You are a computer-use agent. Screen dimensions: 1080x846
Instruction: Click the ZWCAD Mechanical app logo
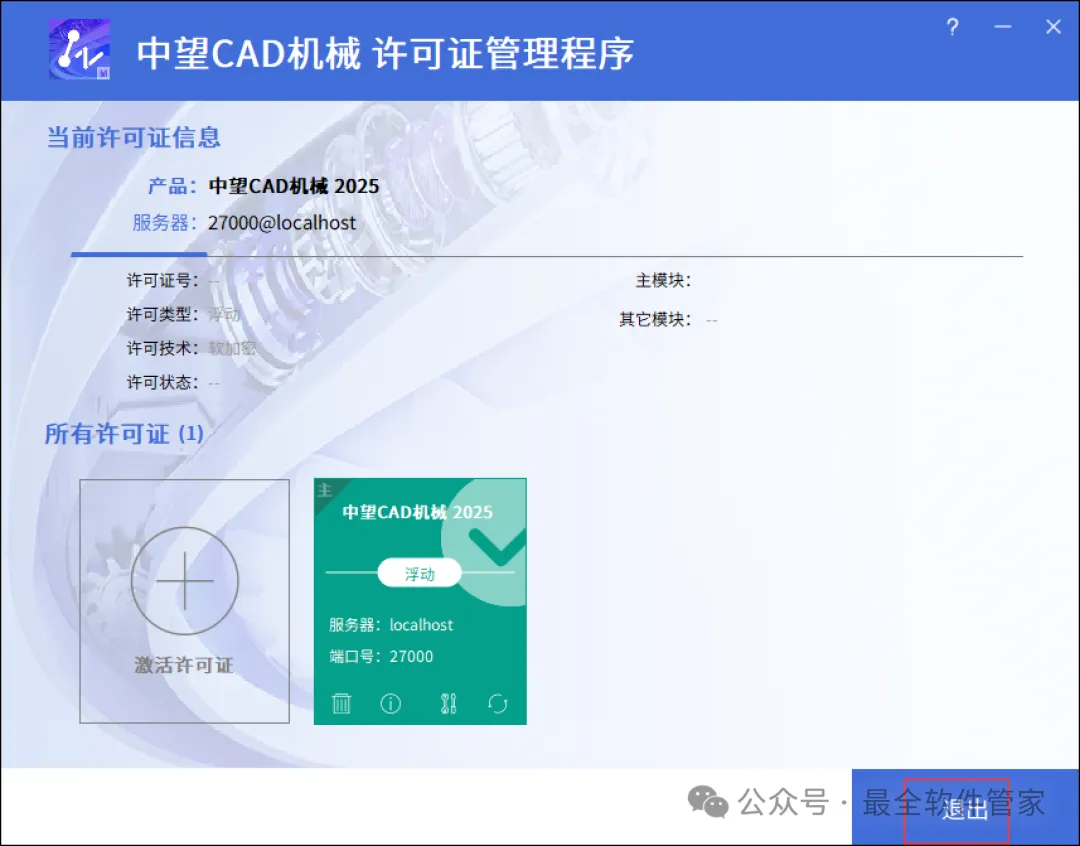(80, 50)
